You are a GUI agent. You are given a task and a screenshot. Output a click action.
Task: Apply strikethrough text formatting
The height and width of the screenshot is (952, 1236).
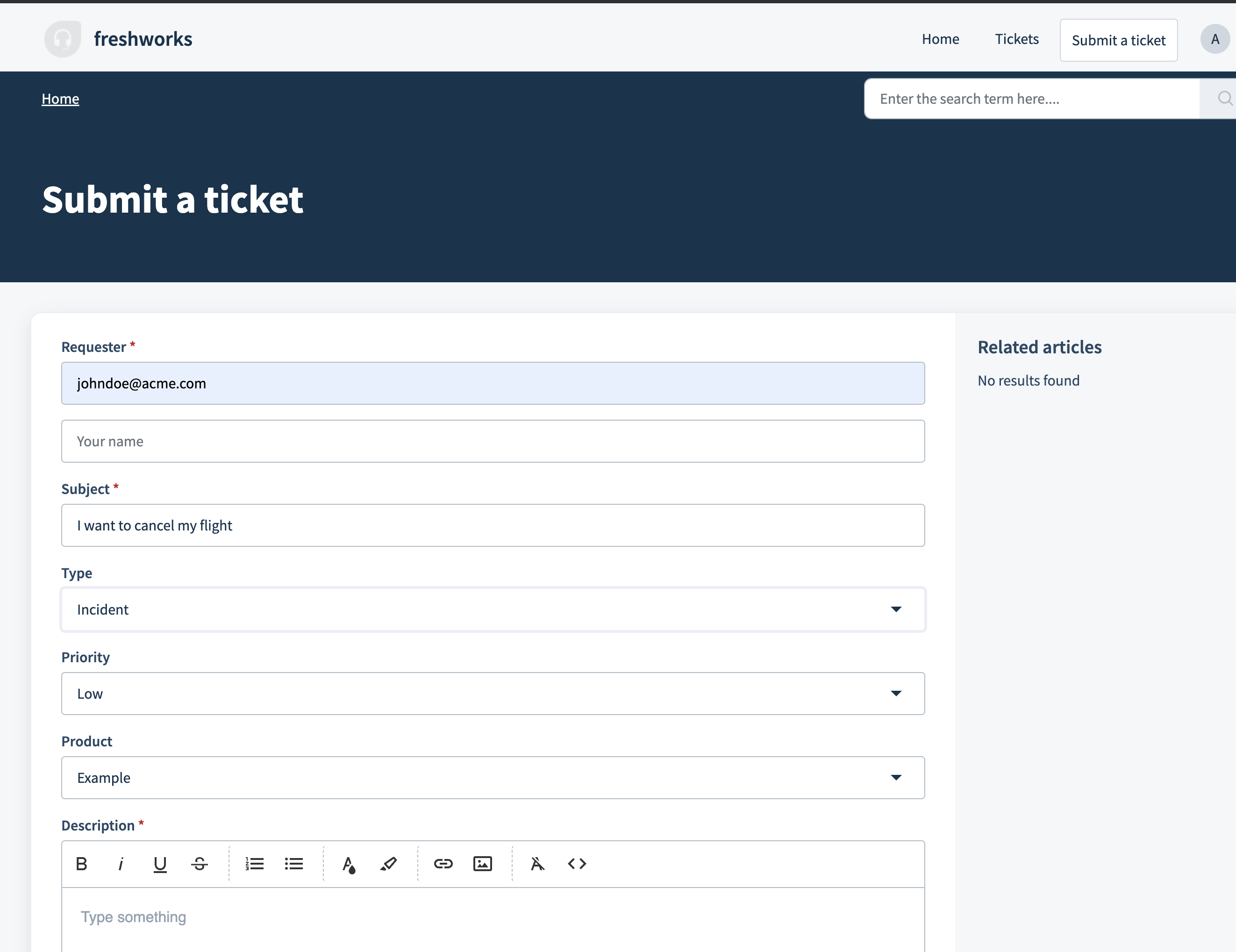click(199, 864)
